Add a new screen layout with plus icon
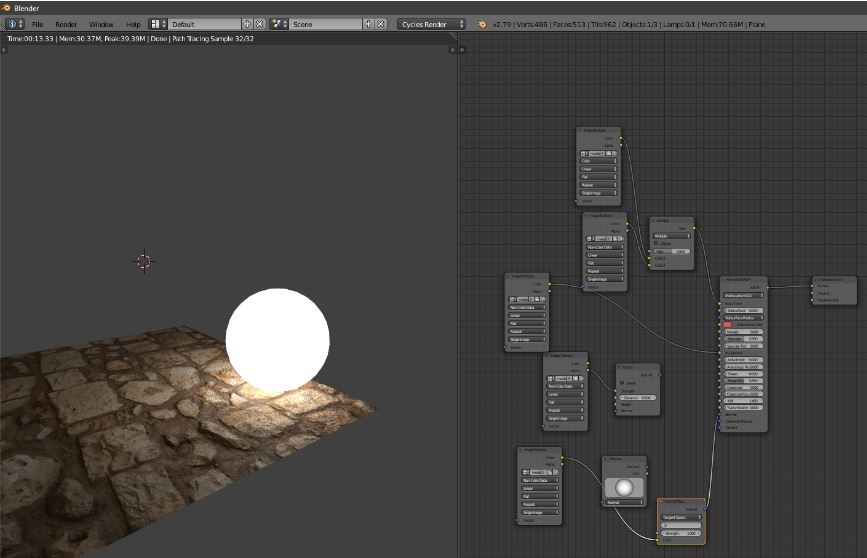The height and width of the screenshot is (558, 867). (248, 23)
